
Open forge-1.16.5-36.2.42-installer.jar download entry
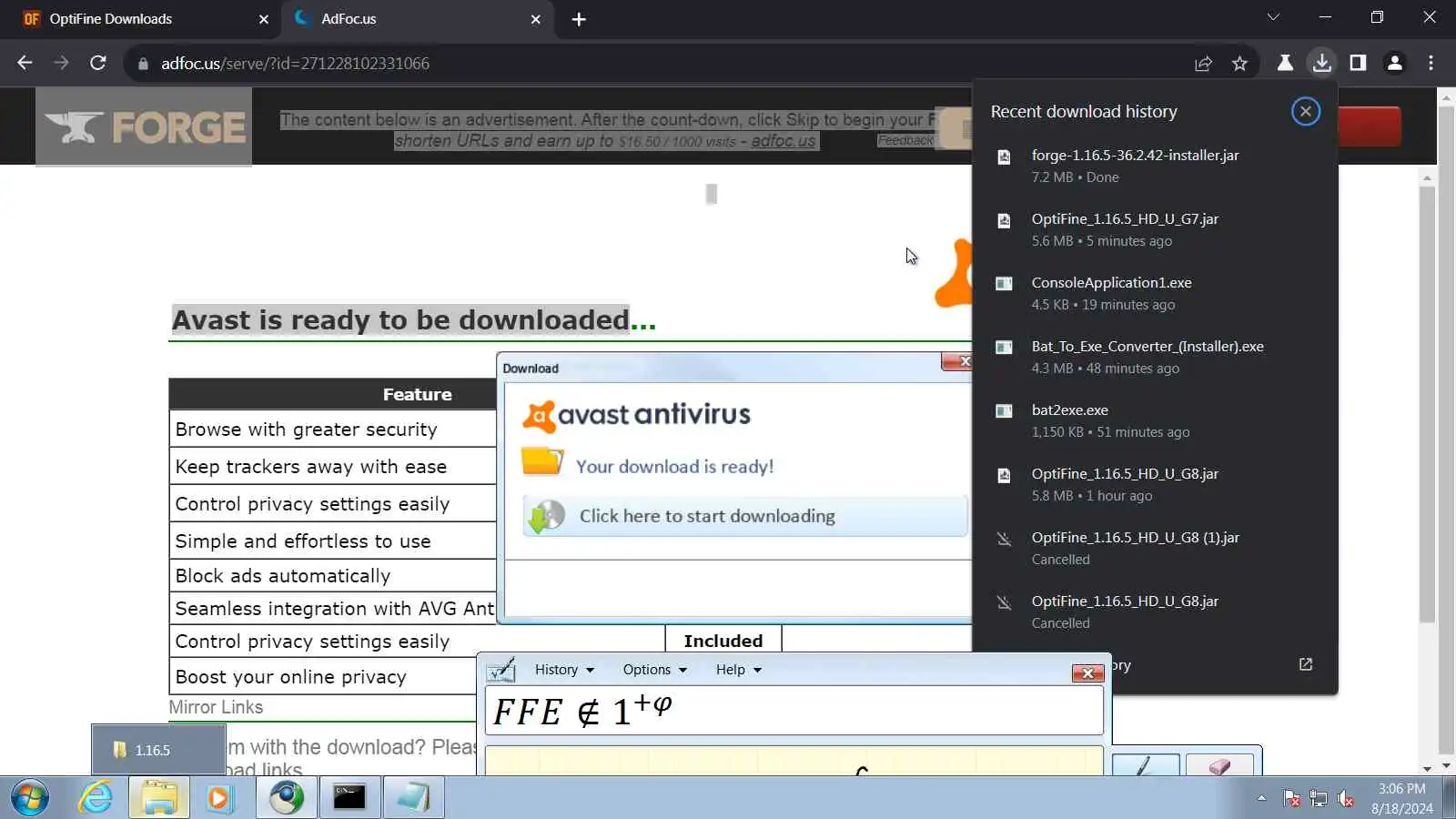[x=1155, y=166]
